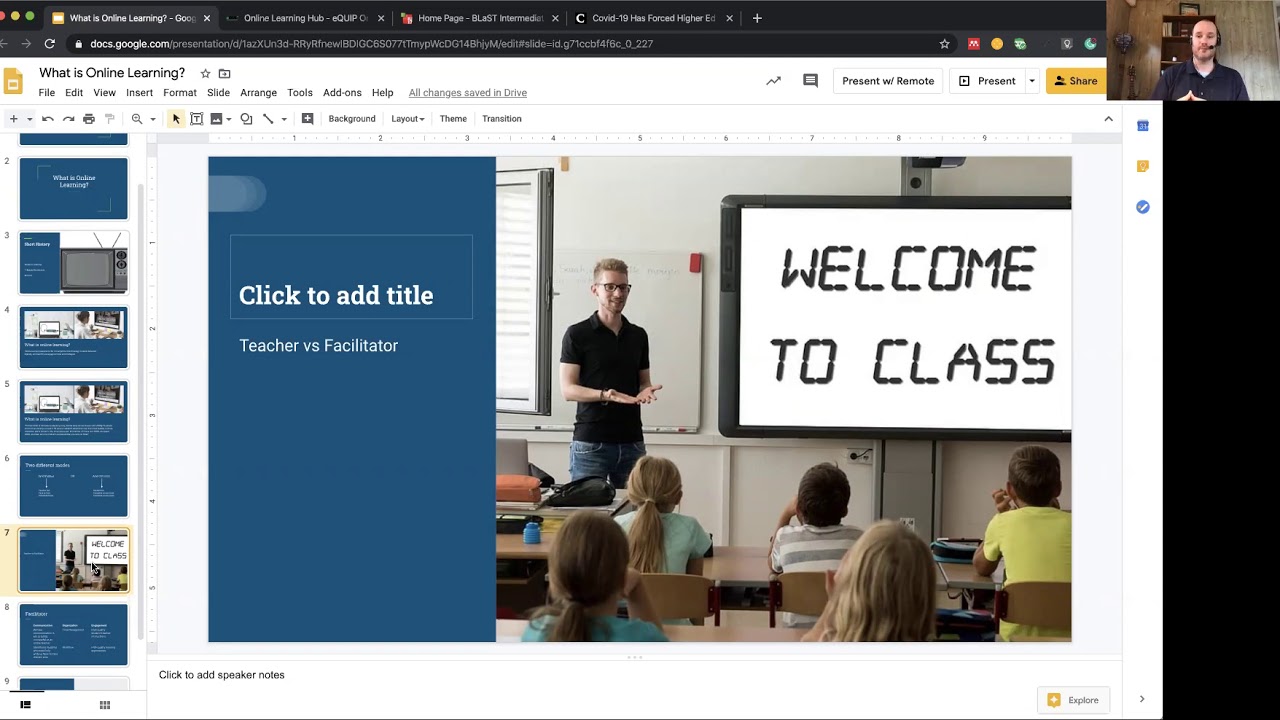Open the Present options dropdown arrow
Image resolution: width=1280 pixels, height=720 pixels.
click(x=1031, y=81)
